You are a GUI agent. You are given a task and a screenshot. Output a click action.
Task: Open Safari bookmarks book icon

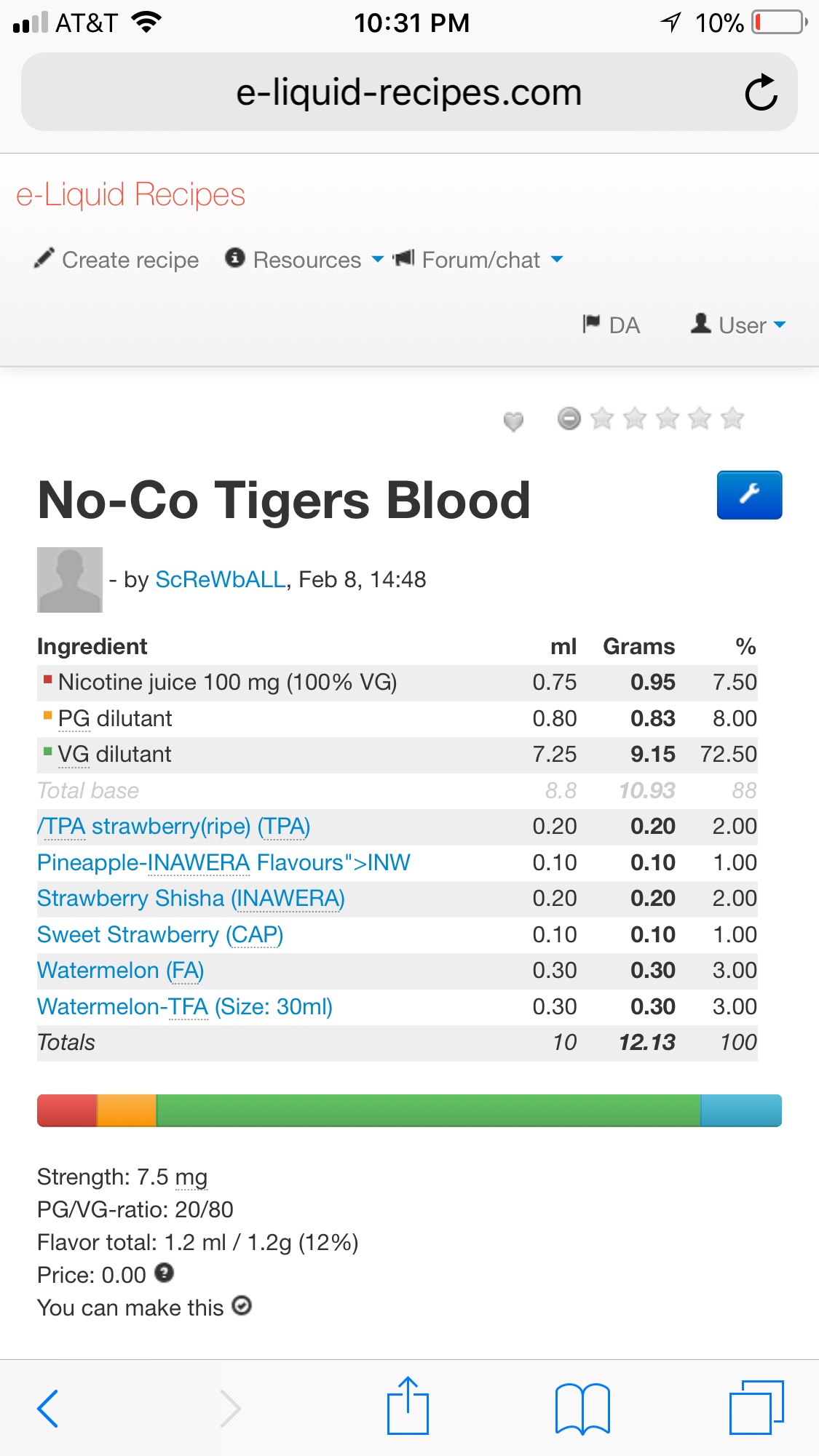tap(582, 1408)
